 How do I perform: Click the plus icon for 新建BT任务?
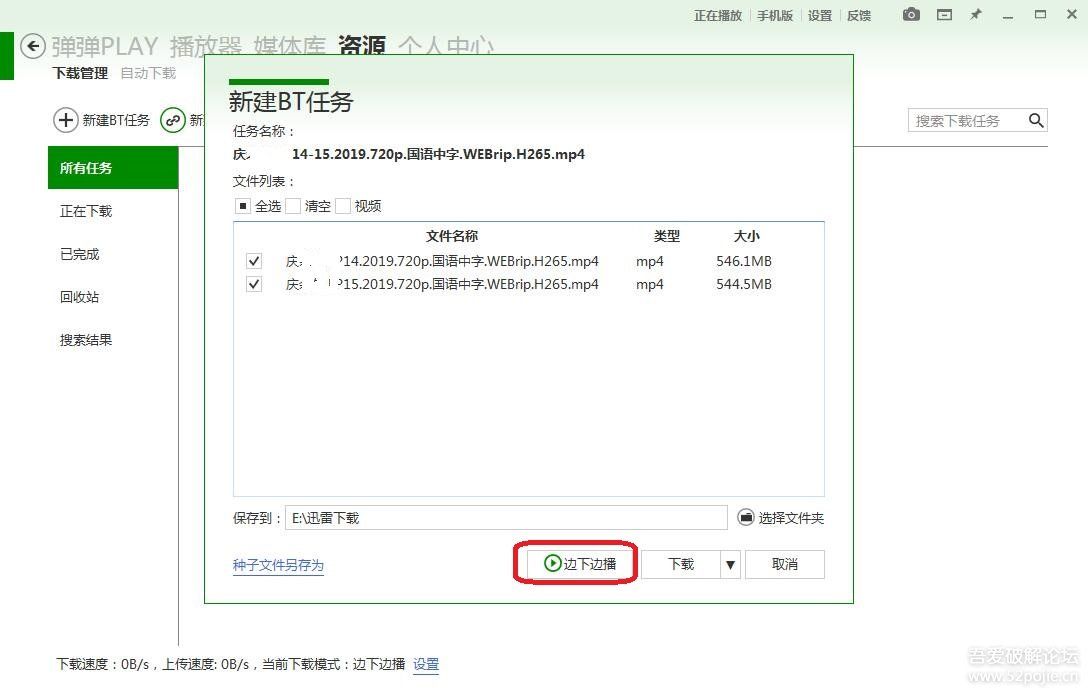tap(65, 120)
